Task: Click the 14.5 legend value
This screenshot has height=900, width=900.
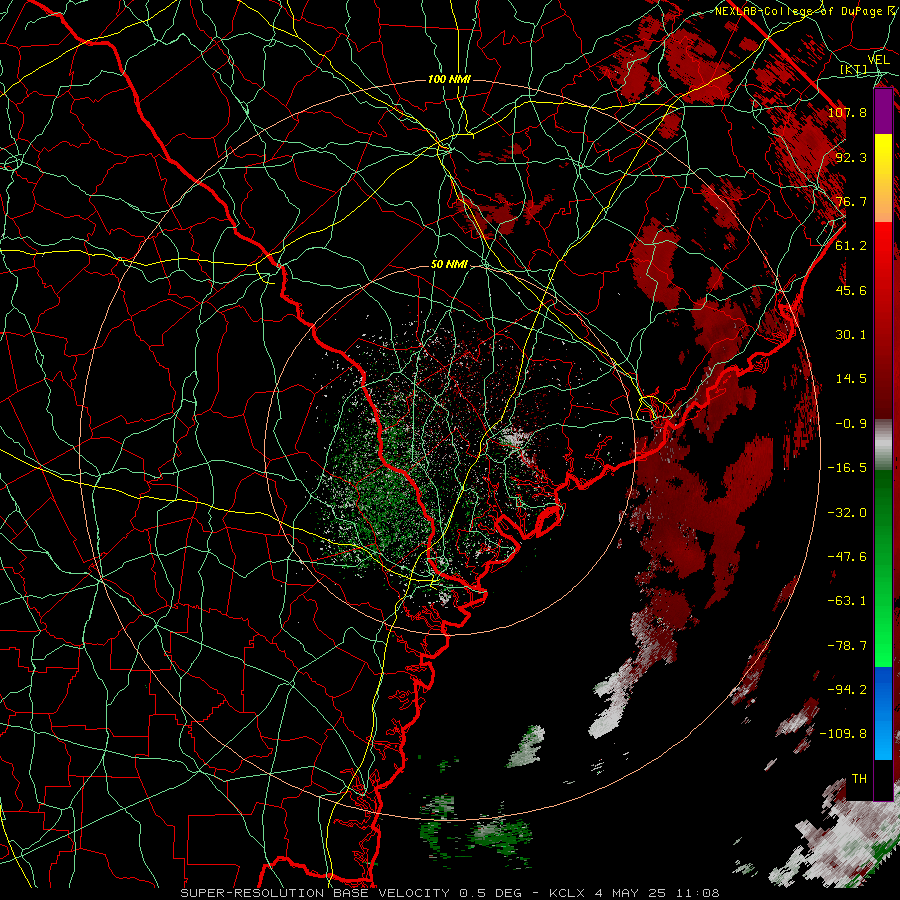Action: [x=851, y=379]
